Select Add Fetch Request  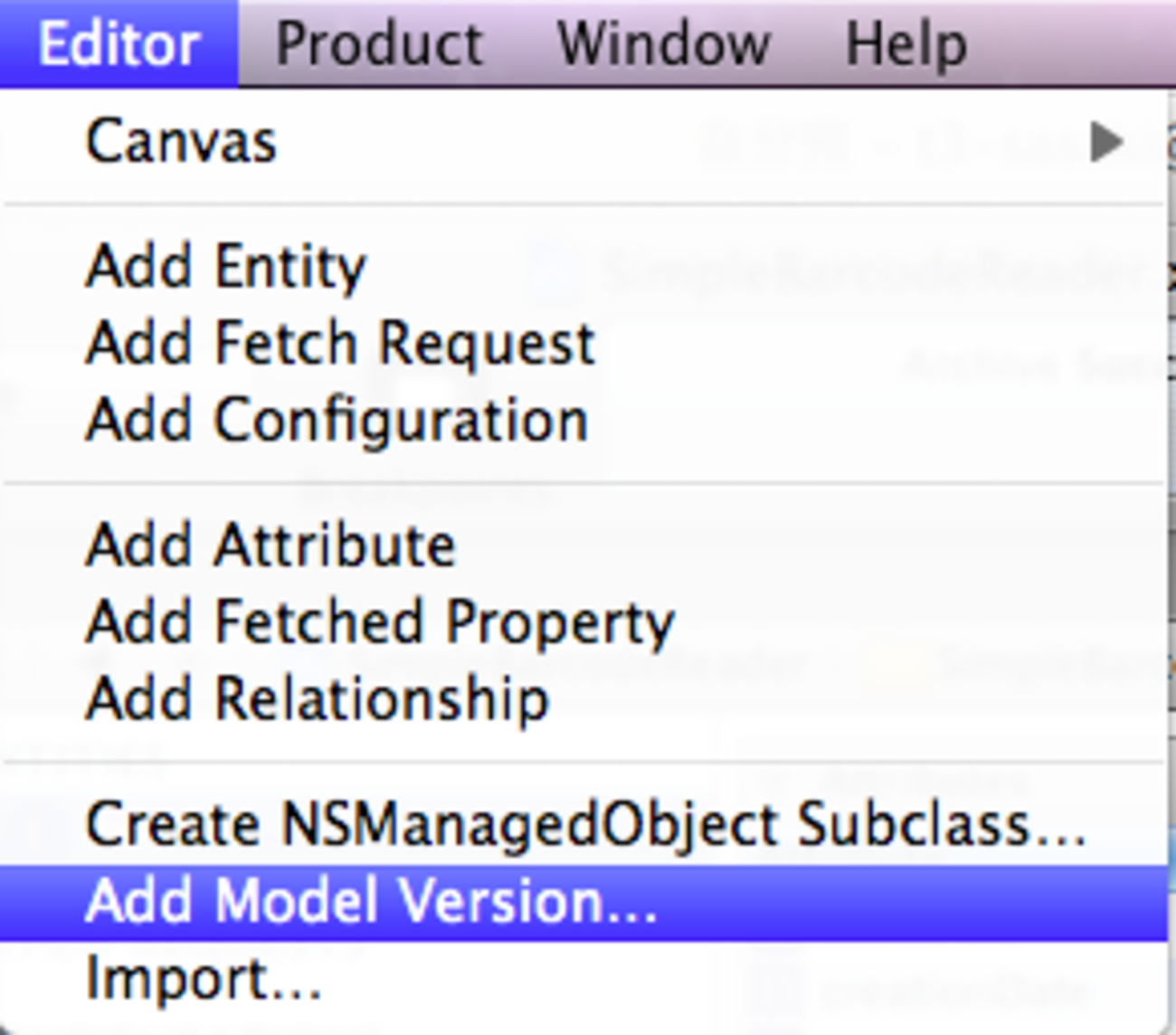[x=340, y=343]
